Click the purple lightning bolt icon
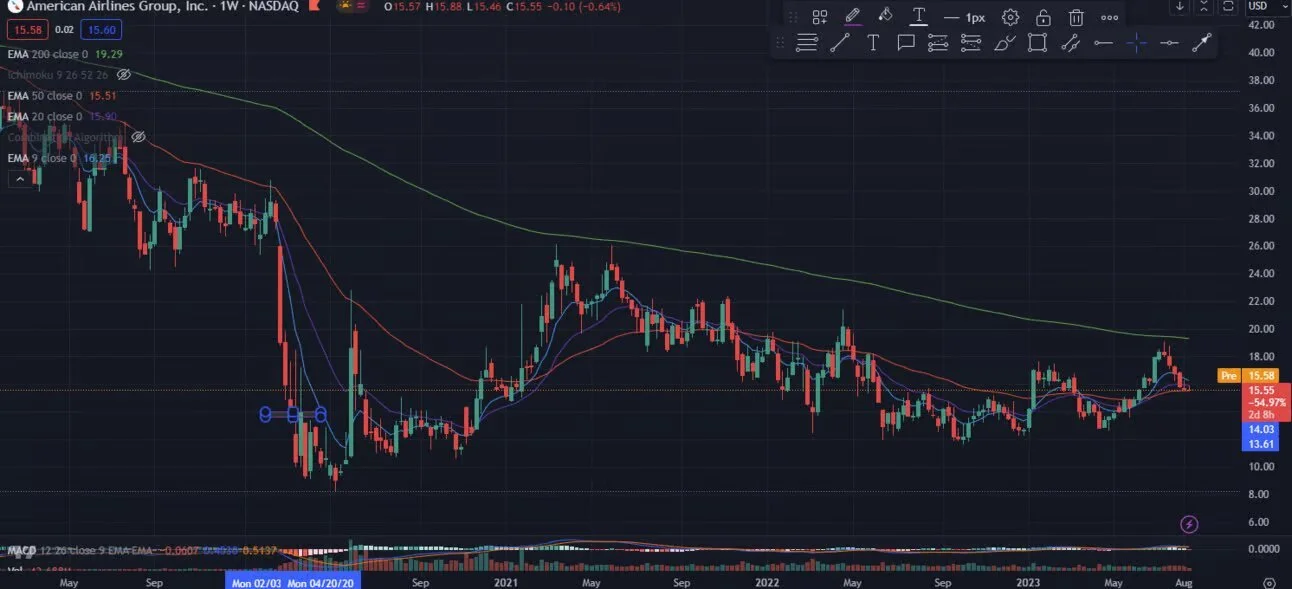This screenshot has width=1292, height=589. (1189, 524)
